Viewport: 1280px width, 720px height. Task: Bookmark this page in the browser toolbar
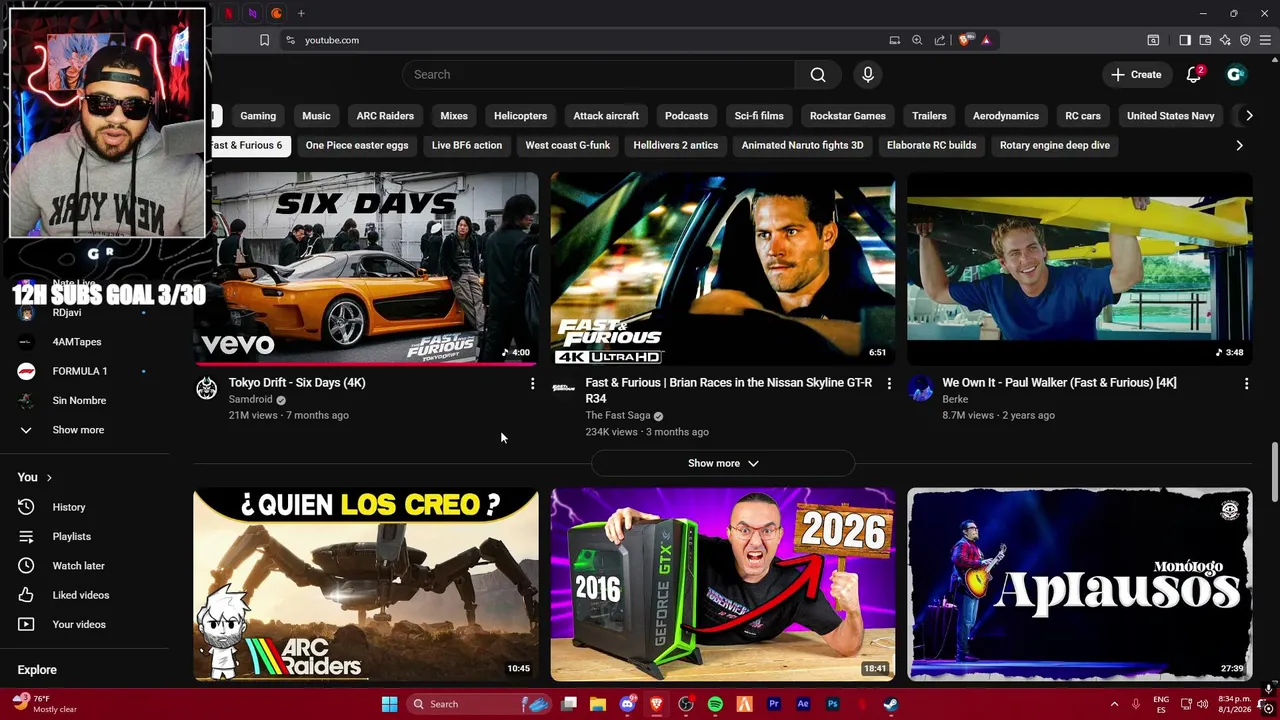[264, 40]
